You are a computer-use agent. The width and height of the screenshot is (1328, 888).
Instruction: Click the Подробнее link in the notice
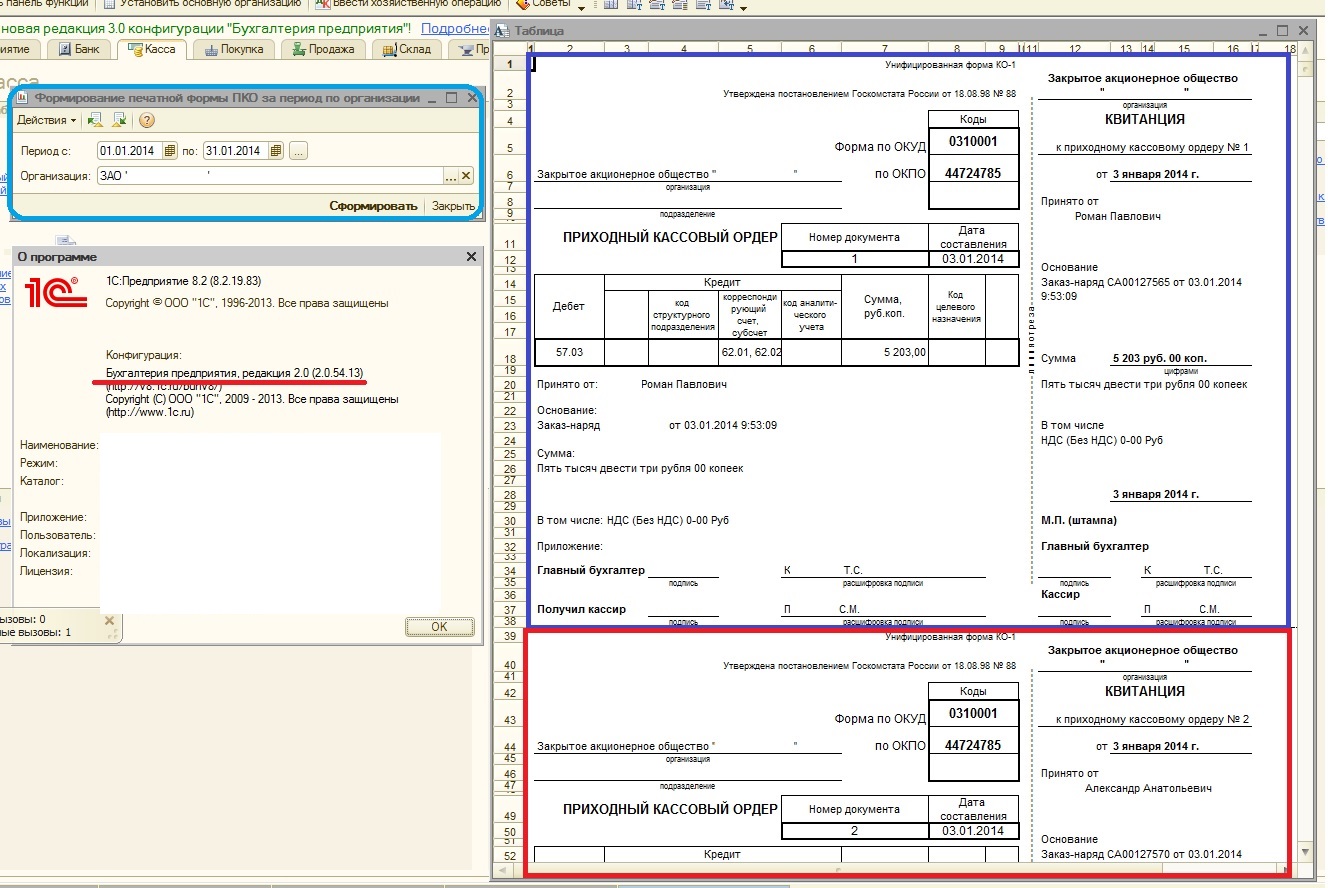[455, 28]
